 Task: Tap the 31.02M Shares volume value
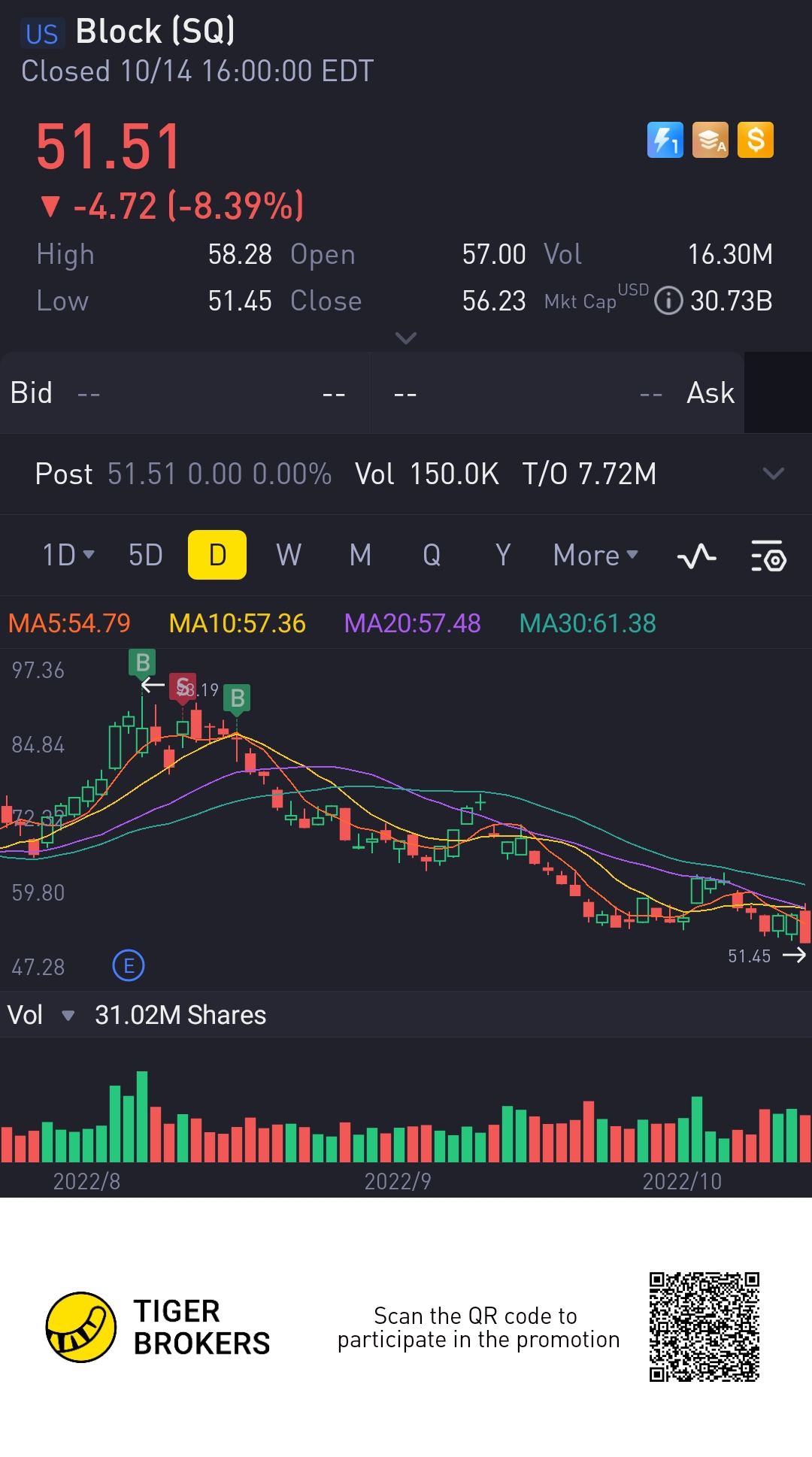180,1015
